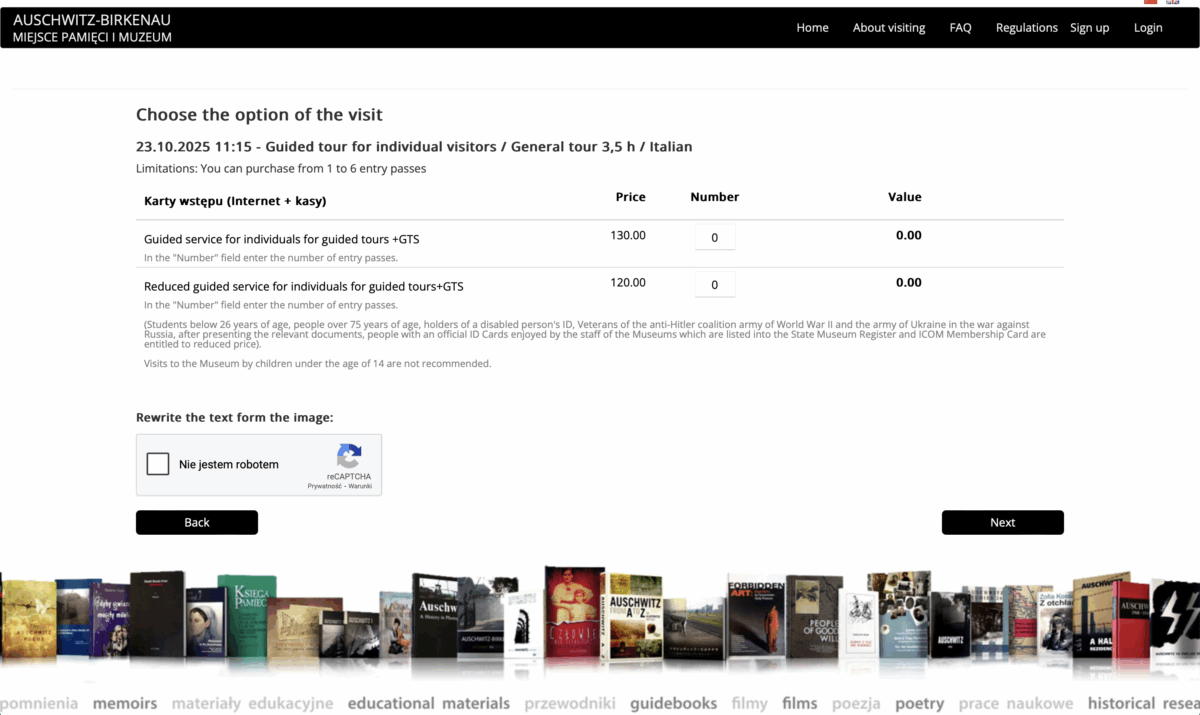Open the Regulations page

[1026, 28]
